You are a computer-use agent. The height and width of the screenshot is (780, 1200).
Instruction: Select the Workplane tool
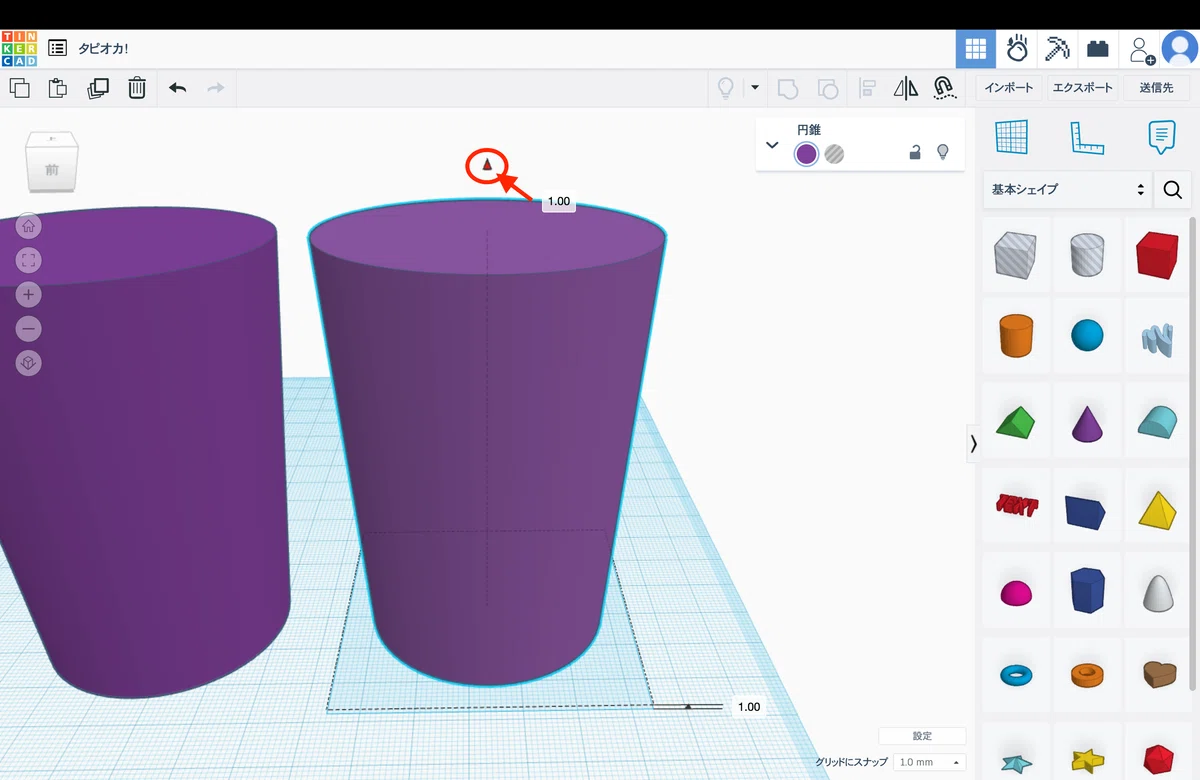tap(1012, 137)
